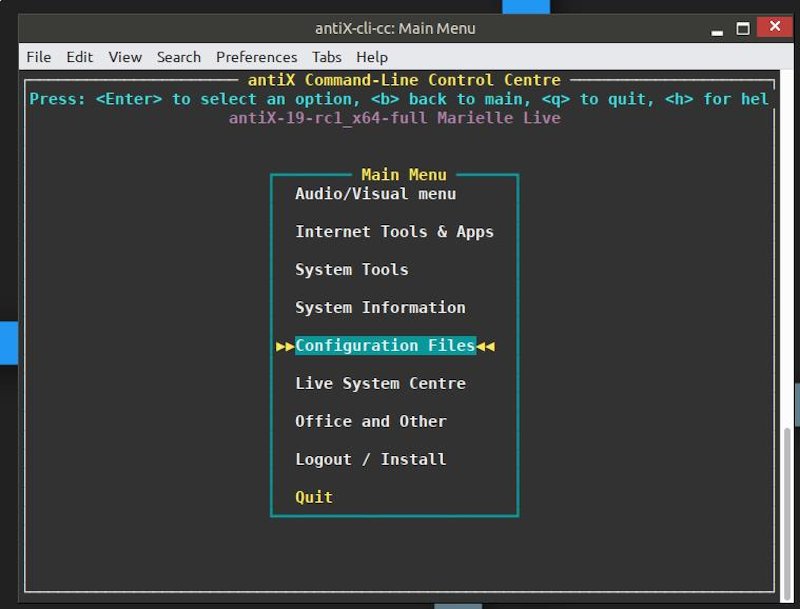Select Office and Other
This screenshot has height=609, width=800.
(x=370, y=421)
